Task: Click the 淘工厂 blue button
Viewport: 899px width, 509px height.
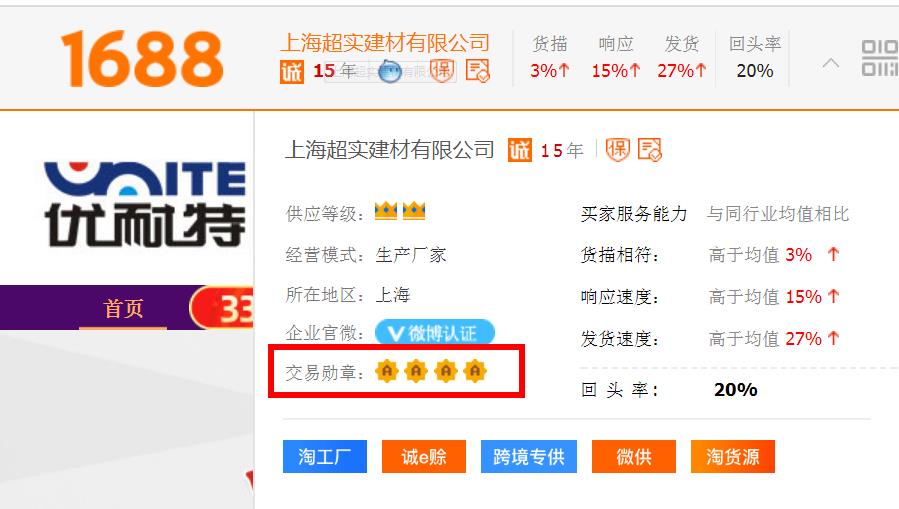Action: 325,456
